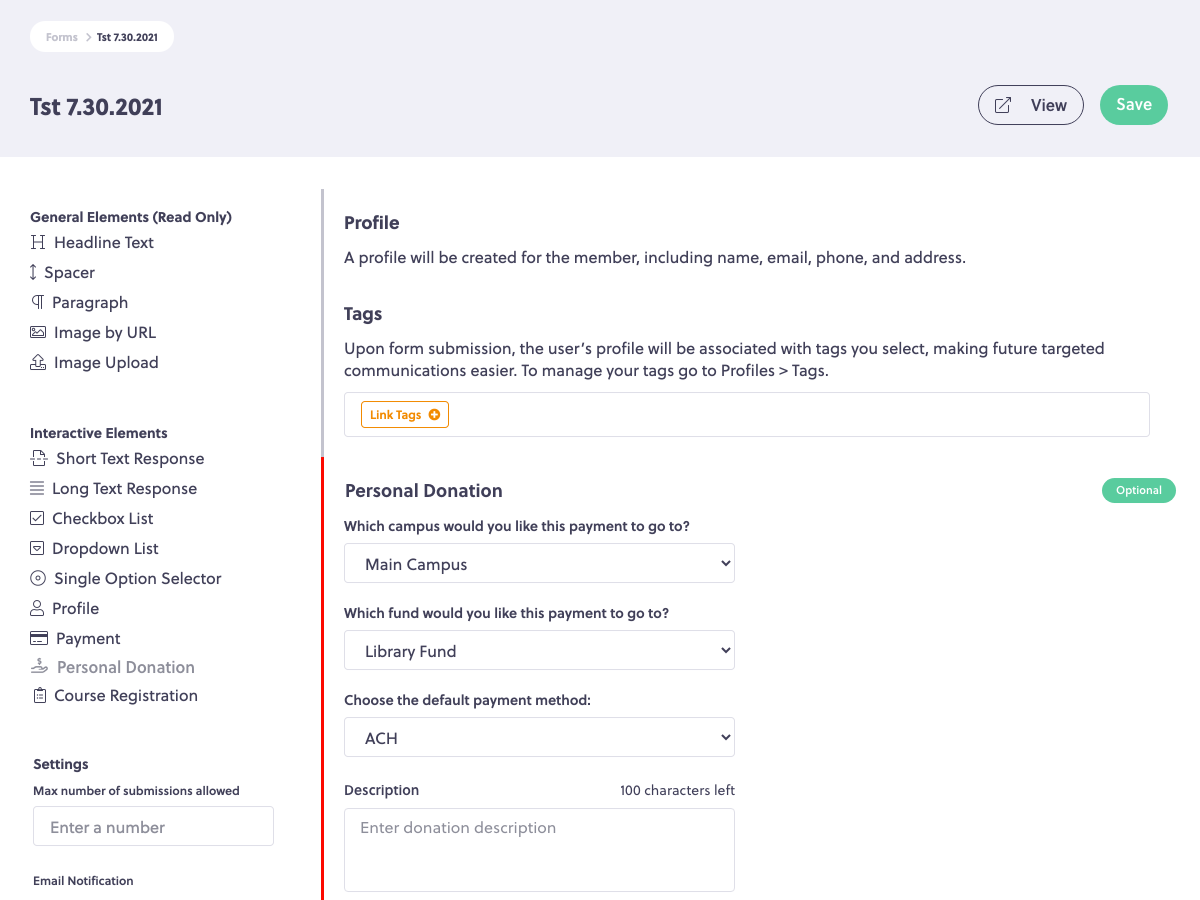Select the Paragraph pilcrow icon
This screenshot has height=900, width=1200.
click(x=37, y=303)
